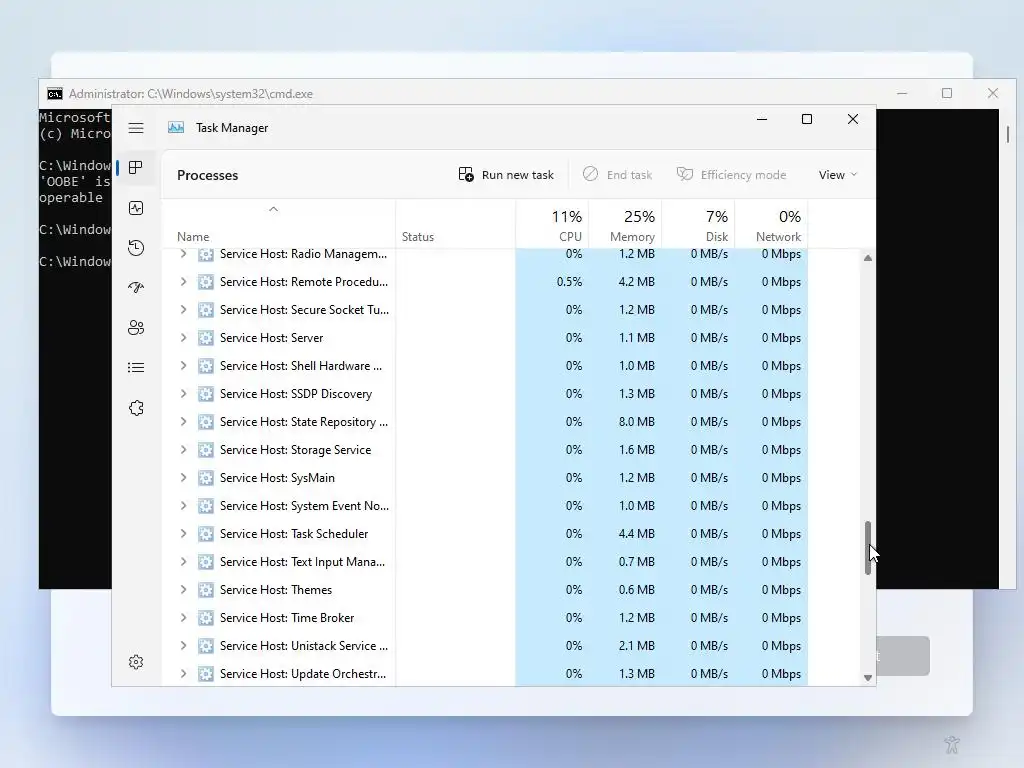1024x768 pixels.
Task: Close the cmd.exe window
Action: pyautogui.click(x=993, y=93)
